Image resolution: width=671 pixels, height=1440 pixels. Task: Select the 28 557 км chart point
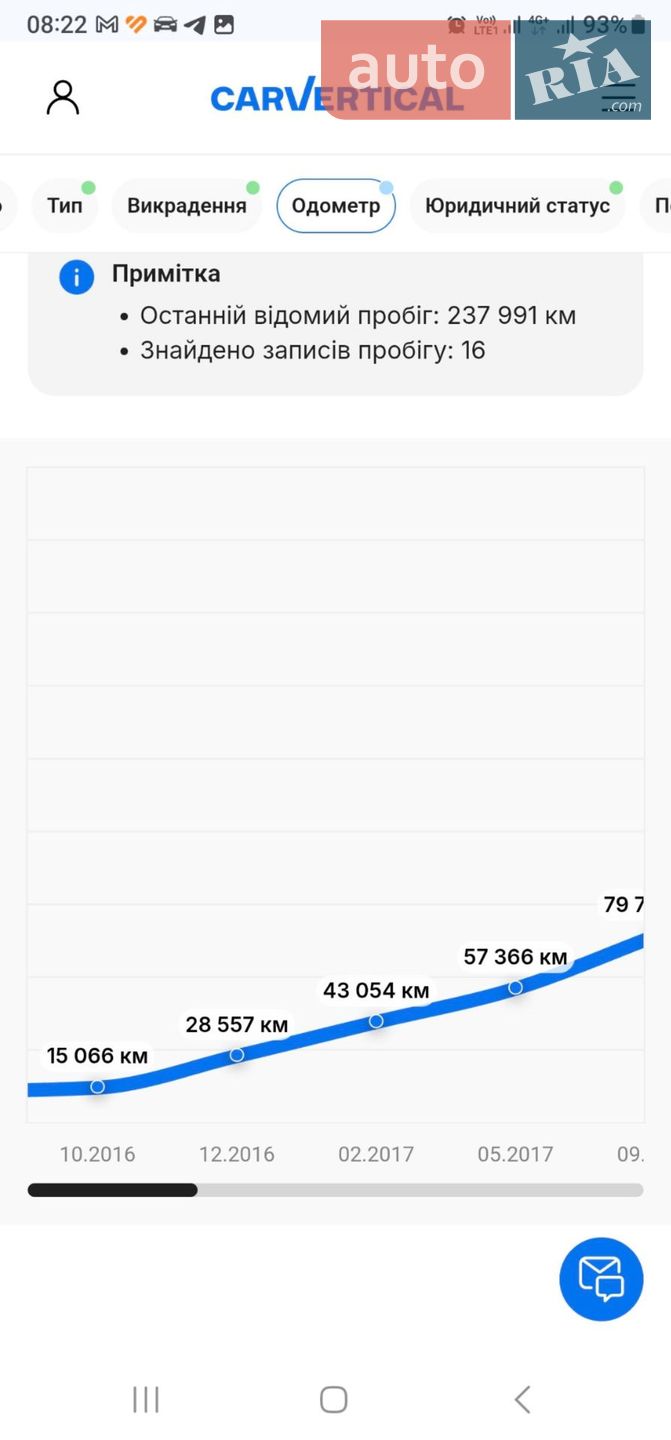tap(237, 1054)
